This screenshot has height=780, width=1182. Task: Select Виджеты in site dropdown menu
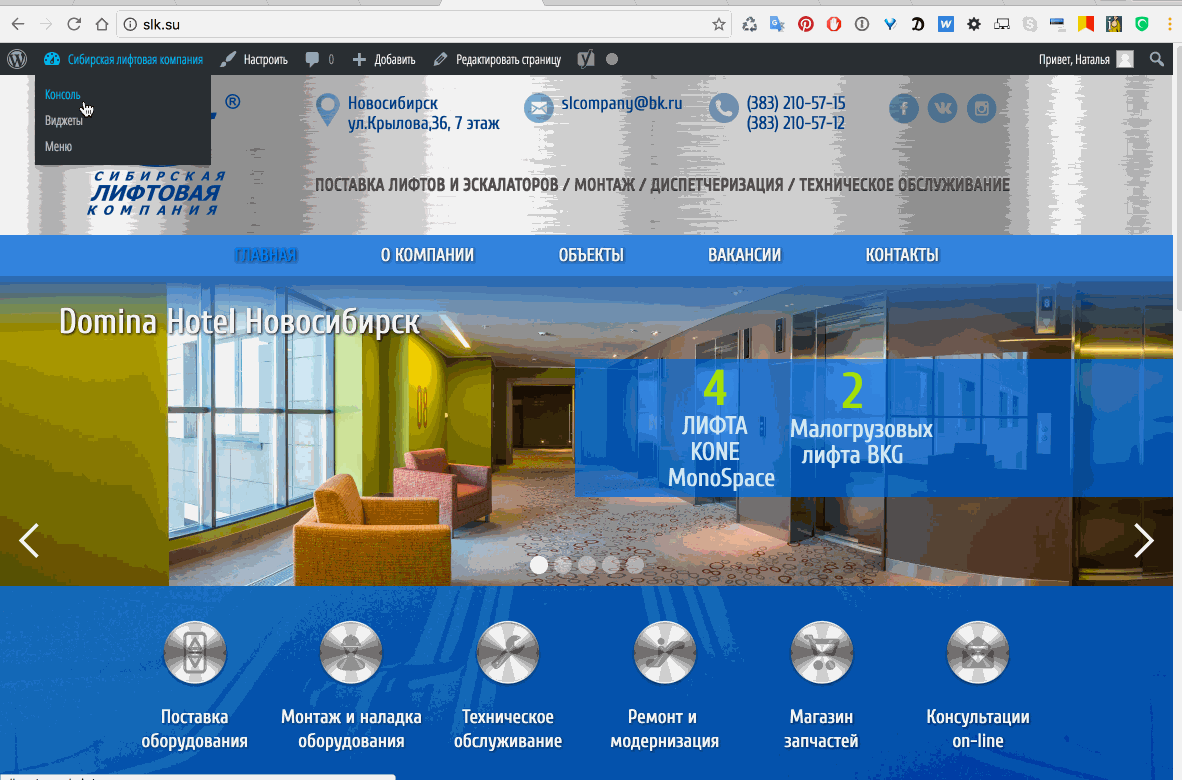(x=63, y=121)
